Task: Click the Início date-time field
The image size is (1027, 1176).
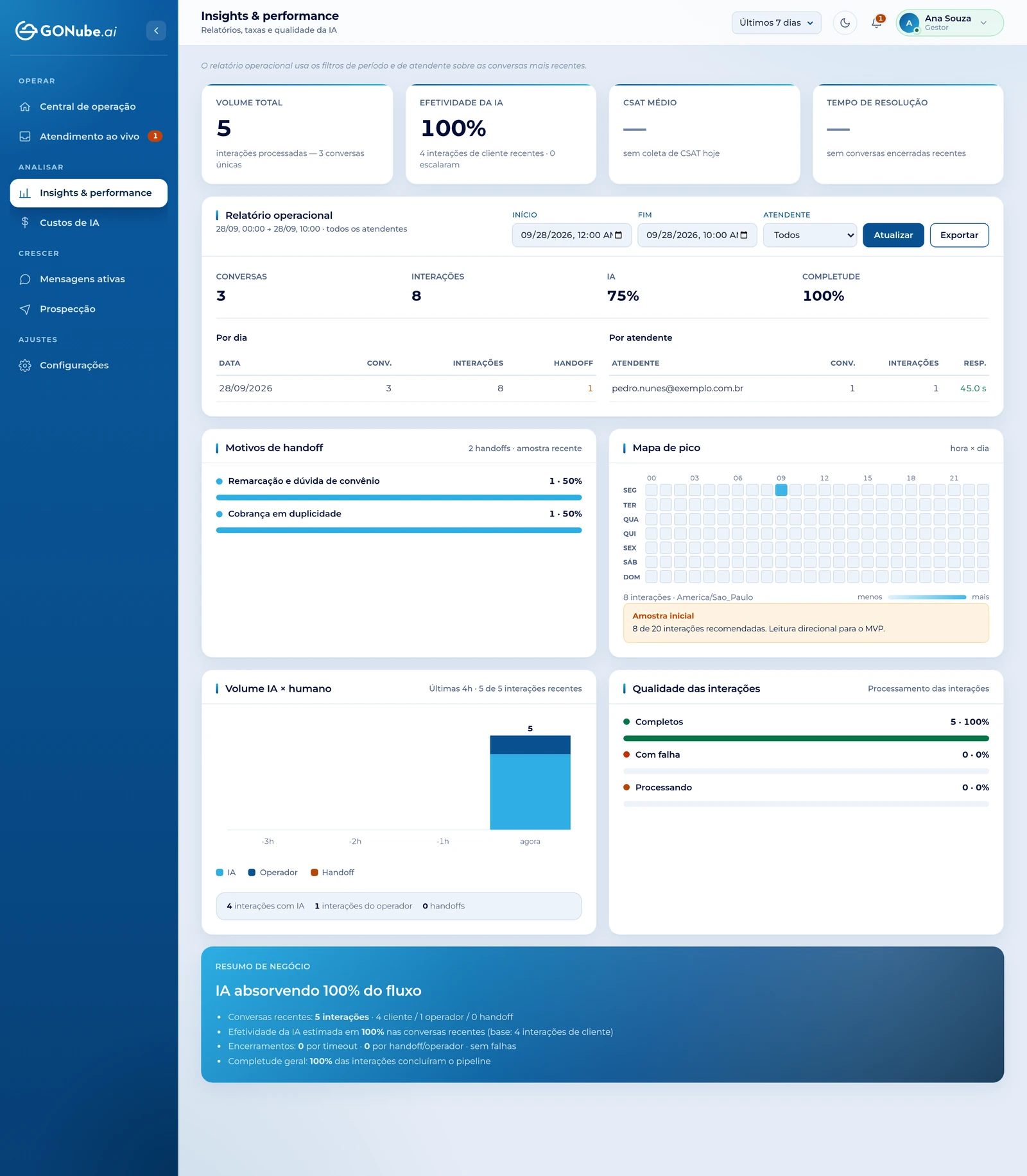Action: point(571,235)
